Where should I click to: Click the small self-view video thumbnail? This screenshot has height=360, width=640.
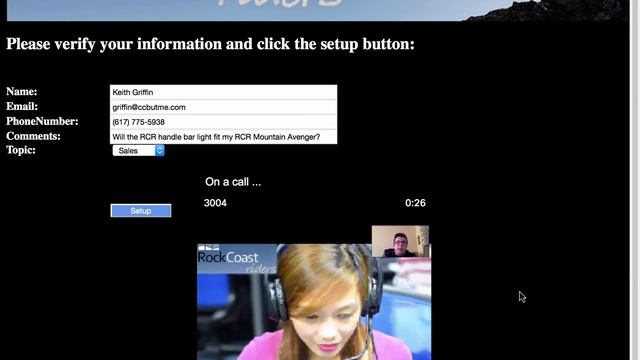(x=400, y=241)
